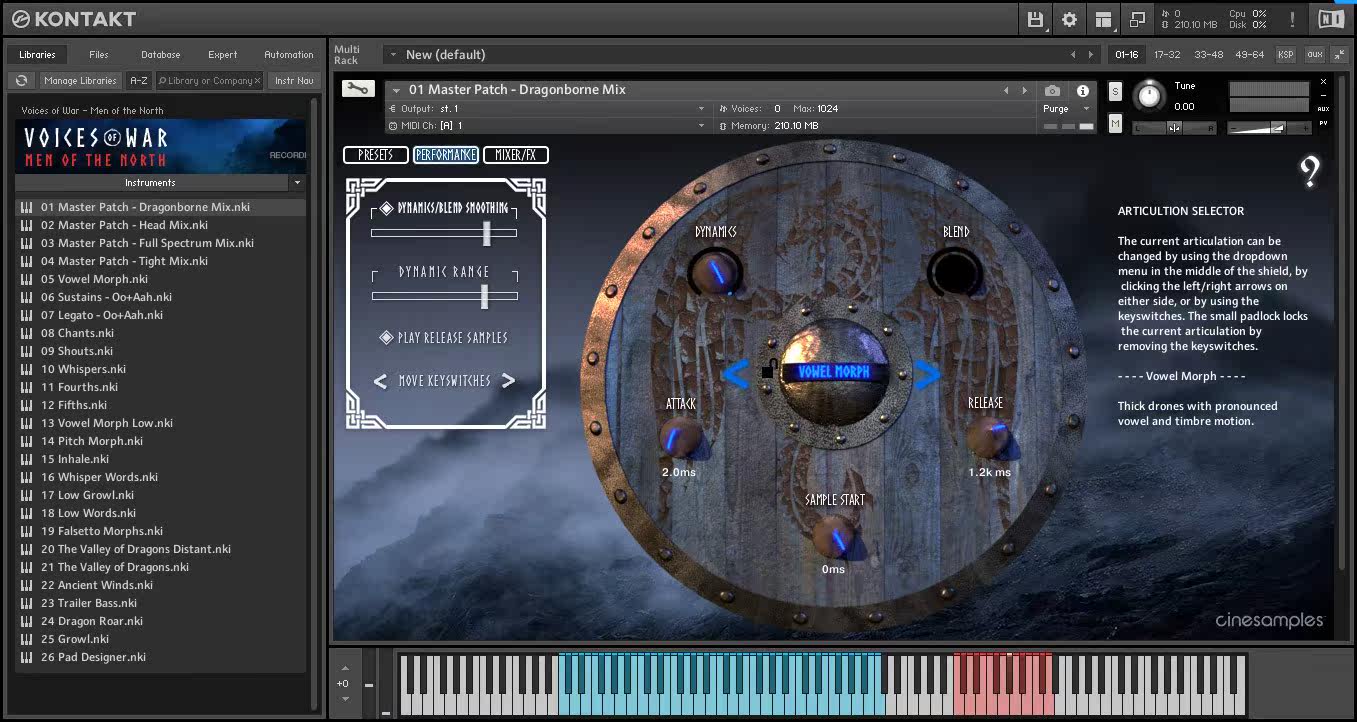Click the Native Instruments NI logo
This screenshot has width=1357, height=722.
click(1331, 19)
